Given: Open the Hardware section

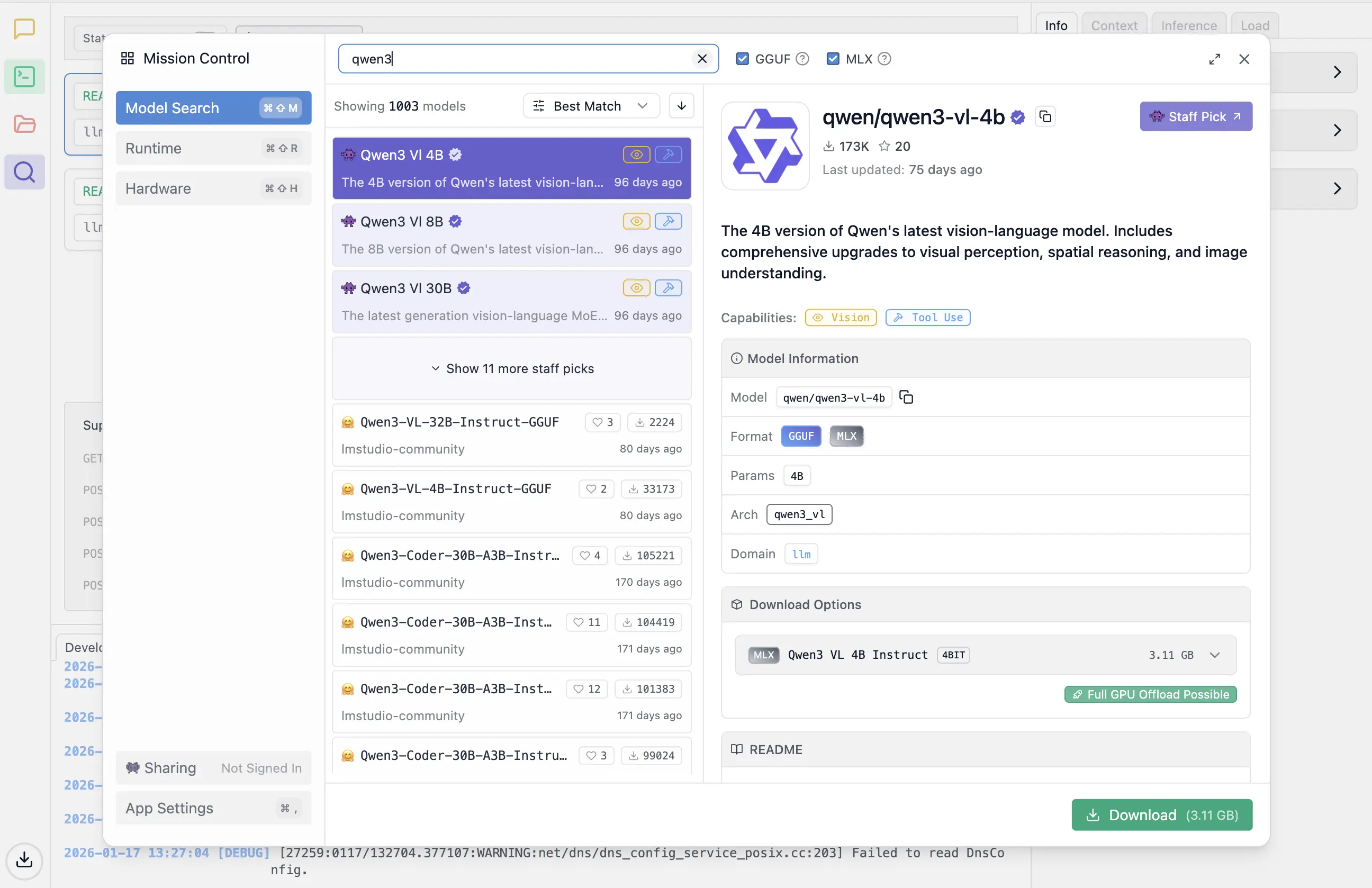Looking at the screenshot, I should 213,188.
